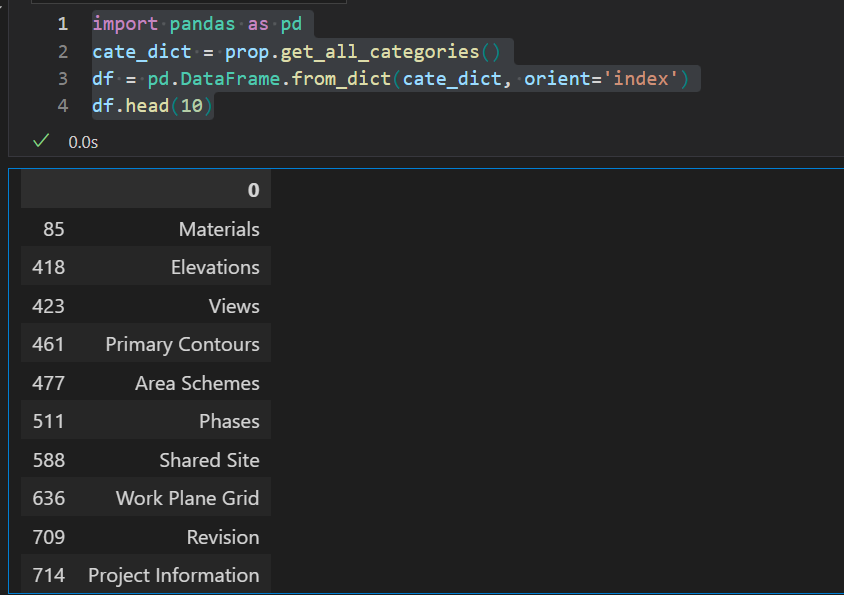This screenshot has height=595, width=844.
Task: Click row index 709
Action: click(x=48, y=537)
